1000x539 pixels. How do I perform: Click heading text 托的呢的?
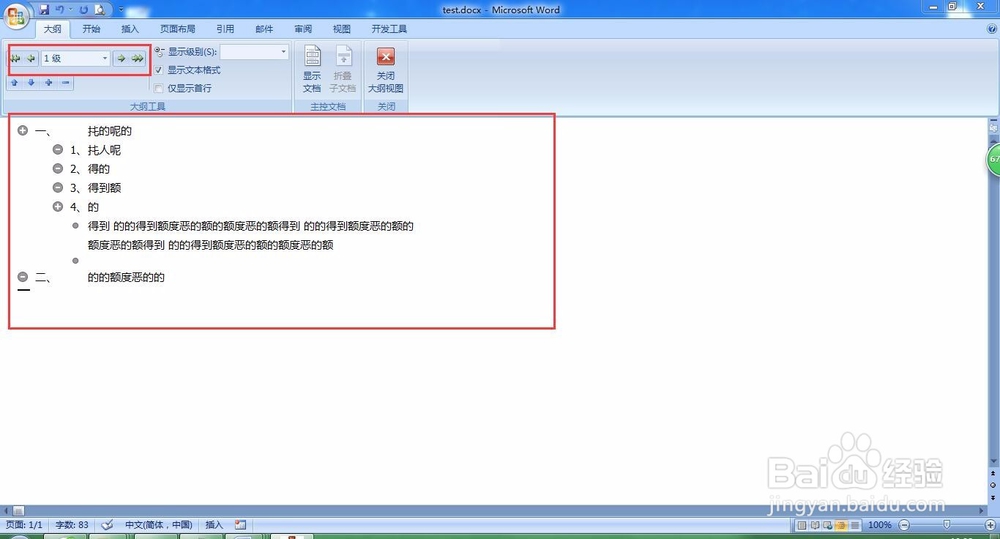[110, 131]
